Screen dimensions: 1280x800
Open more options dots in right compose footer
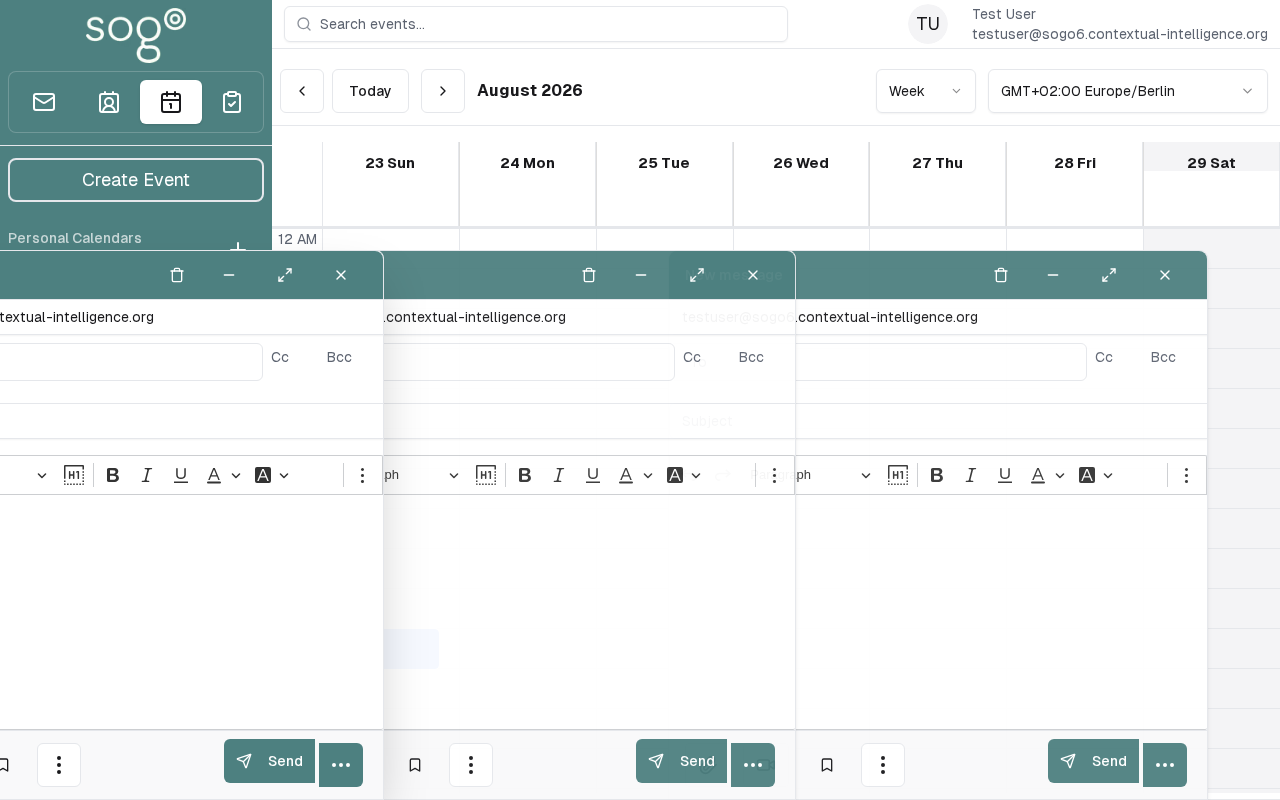coord(883,765)
